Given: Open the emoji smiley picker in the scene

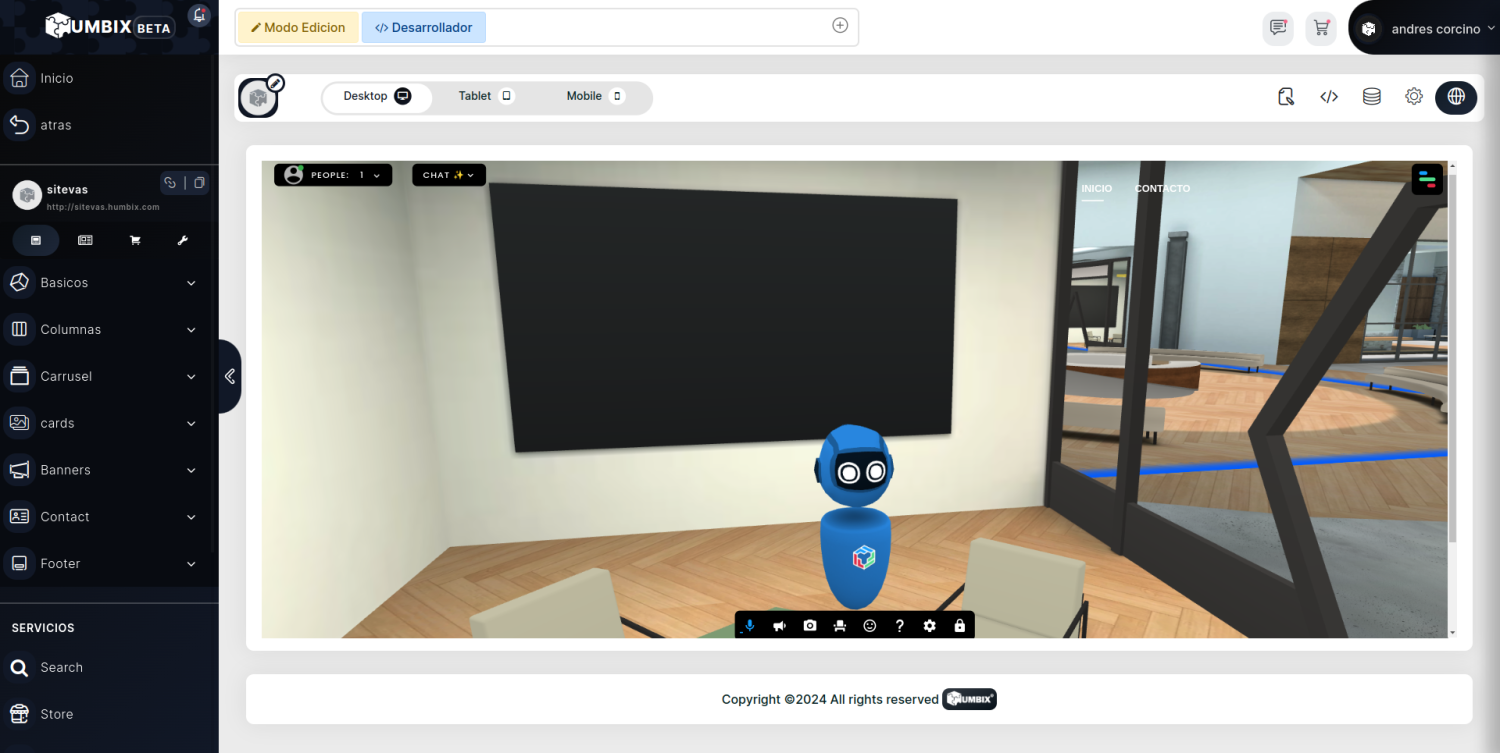Looking at the screenshot, I should [870, 626].
